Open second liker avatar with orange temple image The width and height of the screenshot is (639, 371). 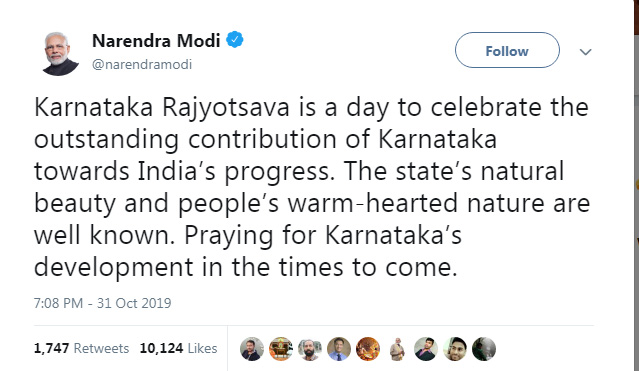coord(281,349)
